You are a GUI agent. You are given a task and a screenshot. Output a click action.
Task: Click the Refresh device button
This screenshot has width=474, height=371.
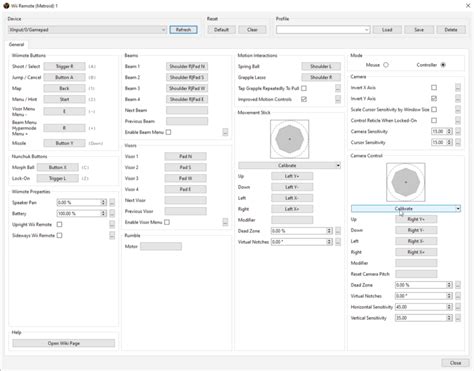pyautogui.click(x=183, y=30)
